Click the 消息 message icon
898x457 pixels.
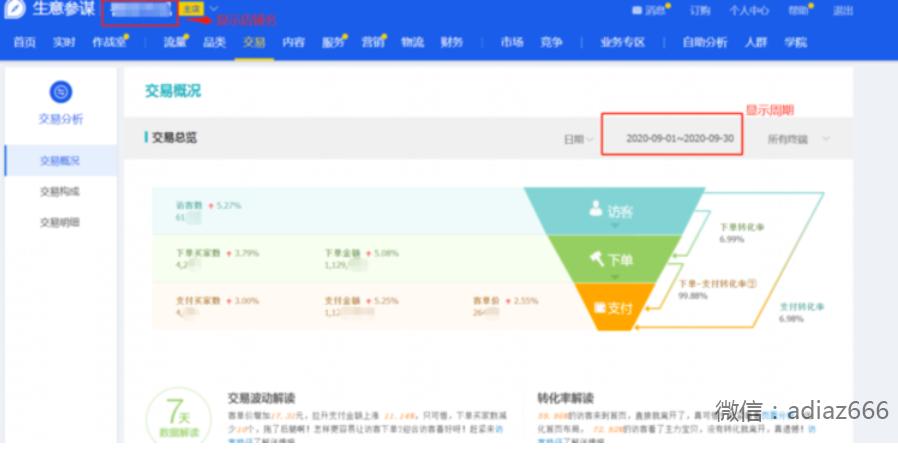[636, 10]
